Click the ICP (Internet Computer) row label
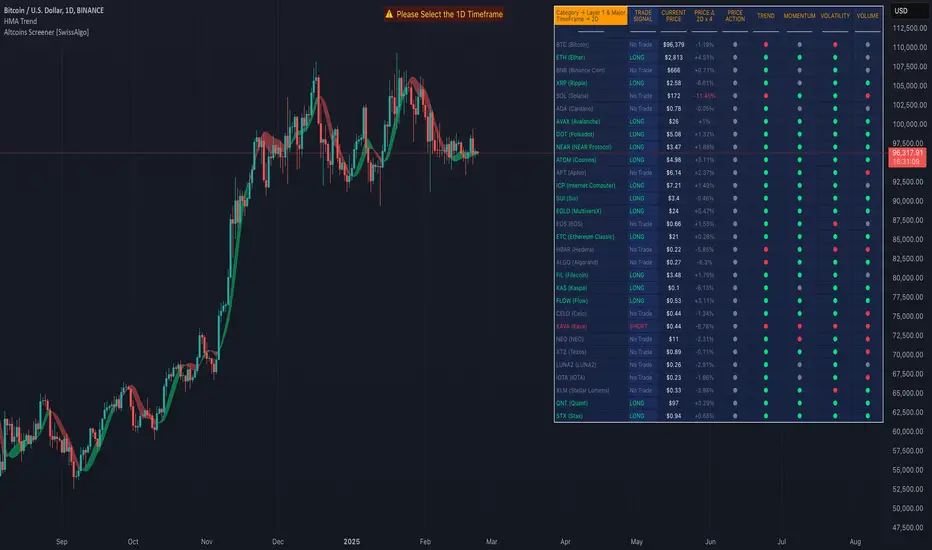The height and width of the screenshot is (550, 932). [586, 186]
